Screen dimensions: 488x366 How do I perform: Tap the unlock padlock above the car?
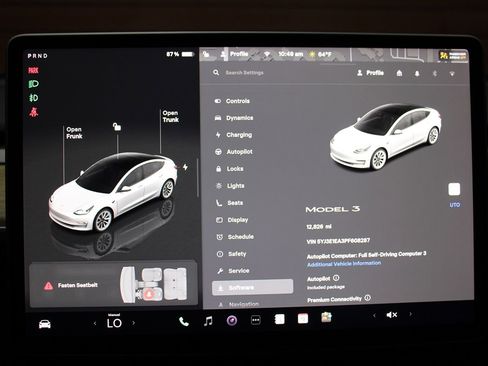pos(117,127)
